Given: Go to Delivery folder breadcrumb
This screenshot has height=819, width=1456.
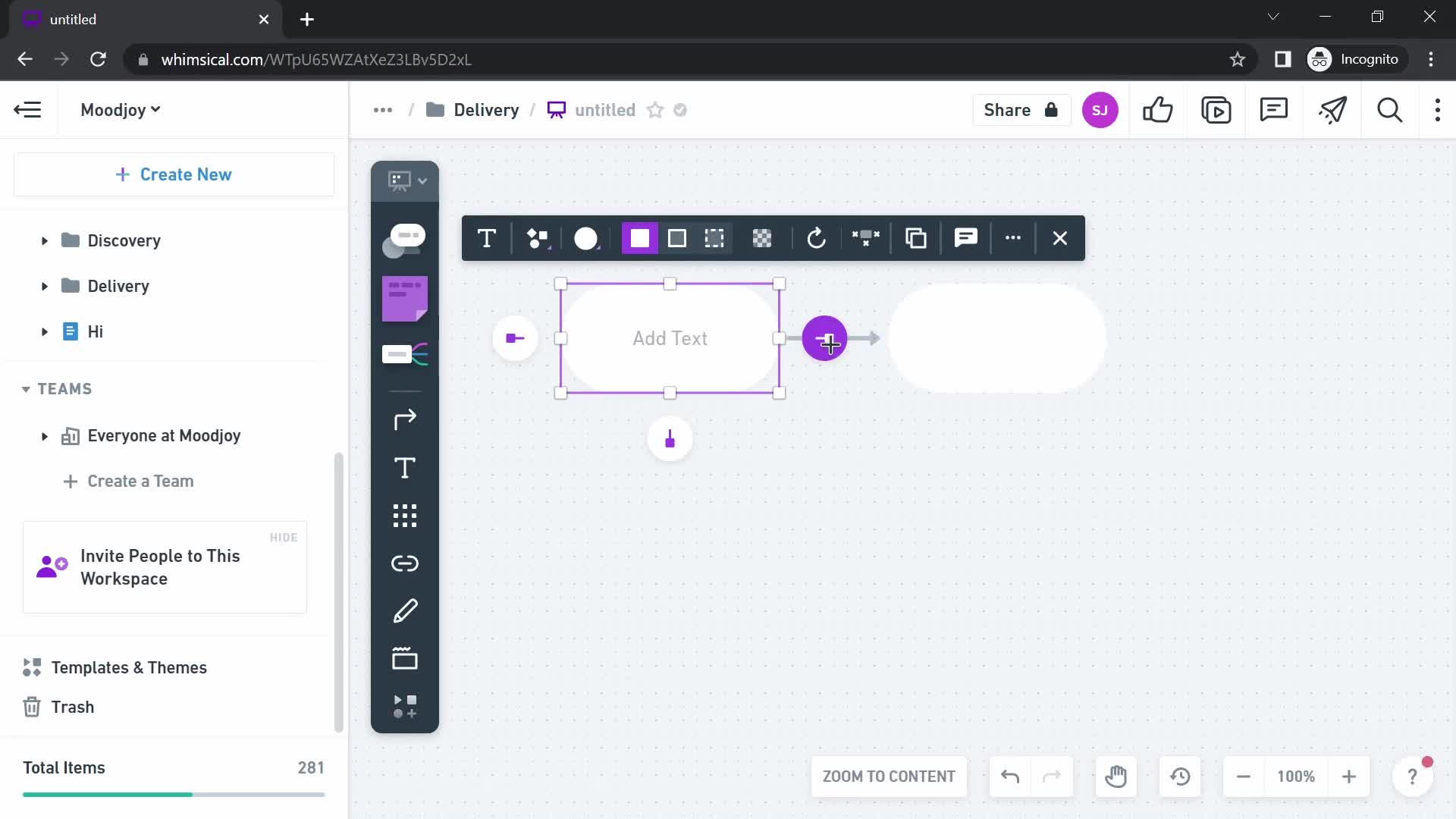Looking at the screenshot, I should (x=472, y=110).
